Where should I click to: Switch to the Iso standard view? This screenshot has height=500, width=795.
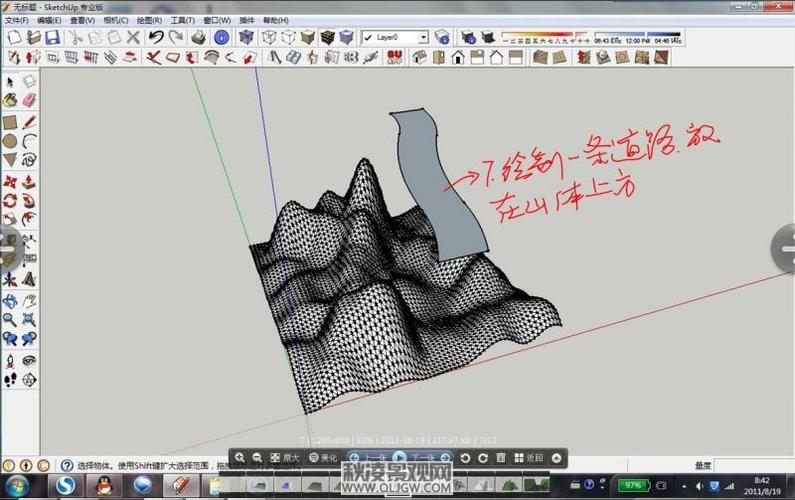pyautogui.click(x=418, y=57)
